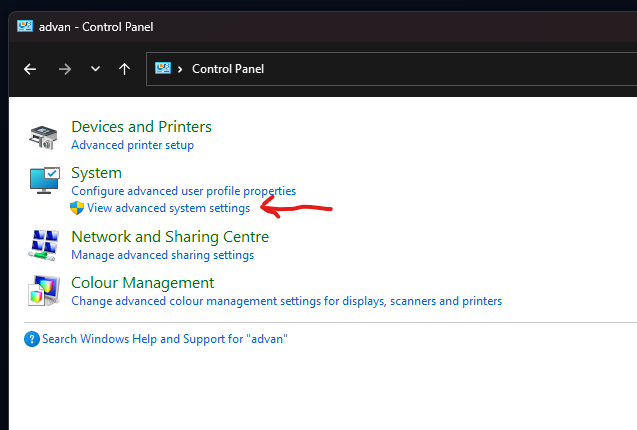Expand the address bar chevron before Control Panel
This screenshot has height=430, width=637.
coord(180,69)
